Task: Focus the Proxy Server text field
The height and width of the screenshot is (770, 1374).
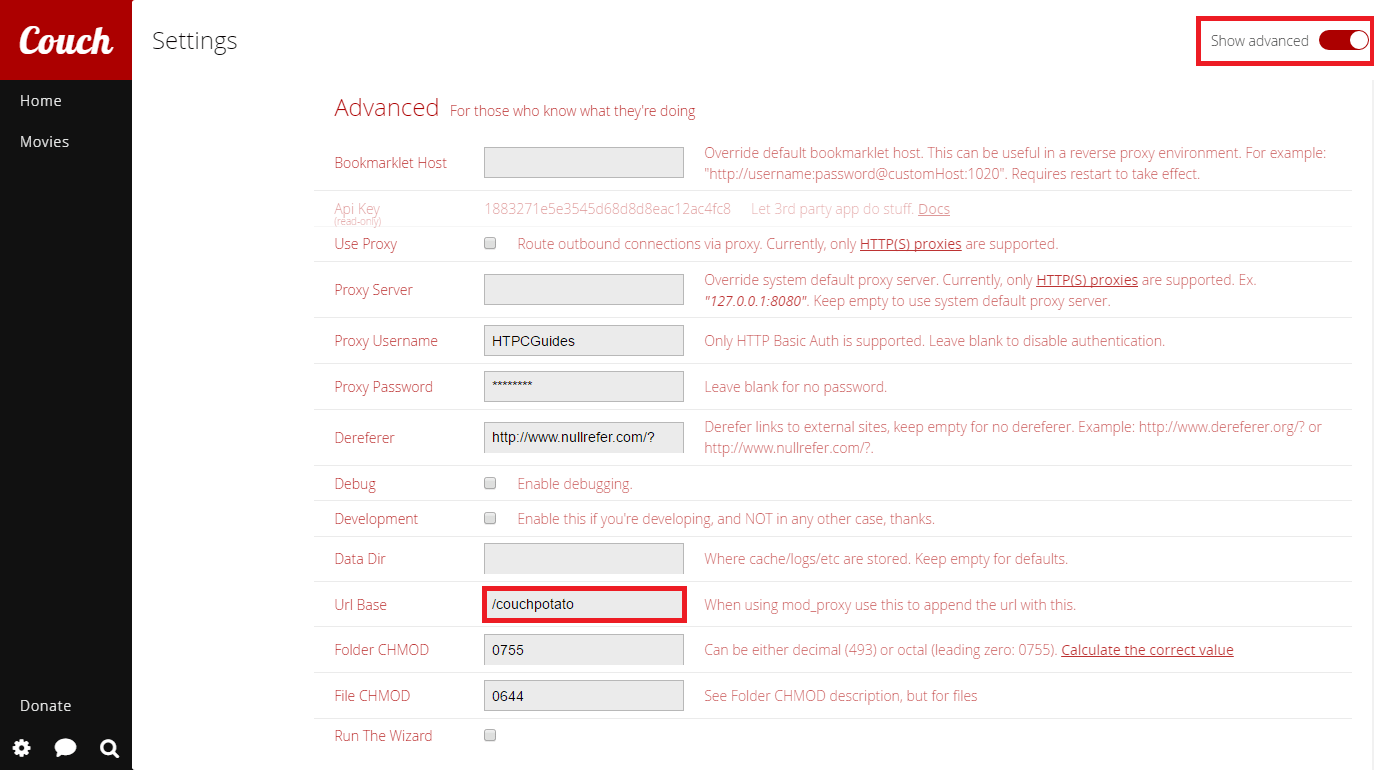Action: click(x=584, y=290)
